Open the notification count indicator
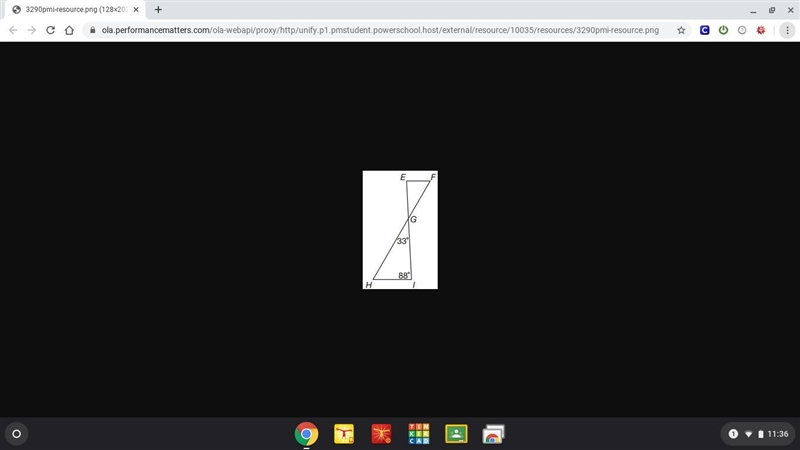The height and width of the screenshot is (450, 800). (x=733, y=434)
